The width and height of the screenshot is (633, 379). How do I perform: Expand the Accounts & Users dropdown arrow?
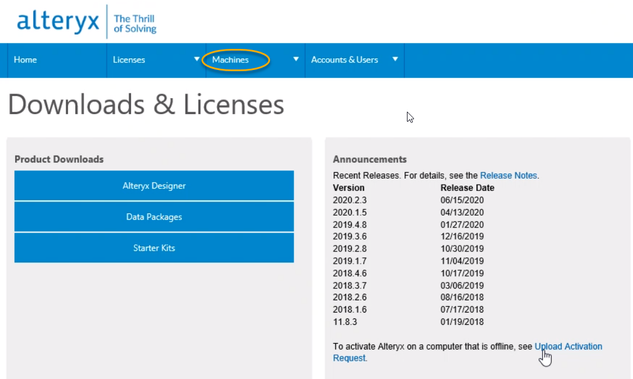(x=395, y=59)
